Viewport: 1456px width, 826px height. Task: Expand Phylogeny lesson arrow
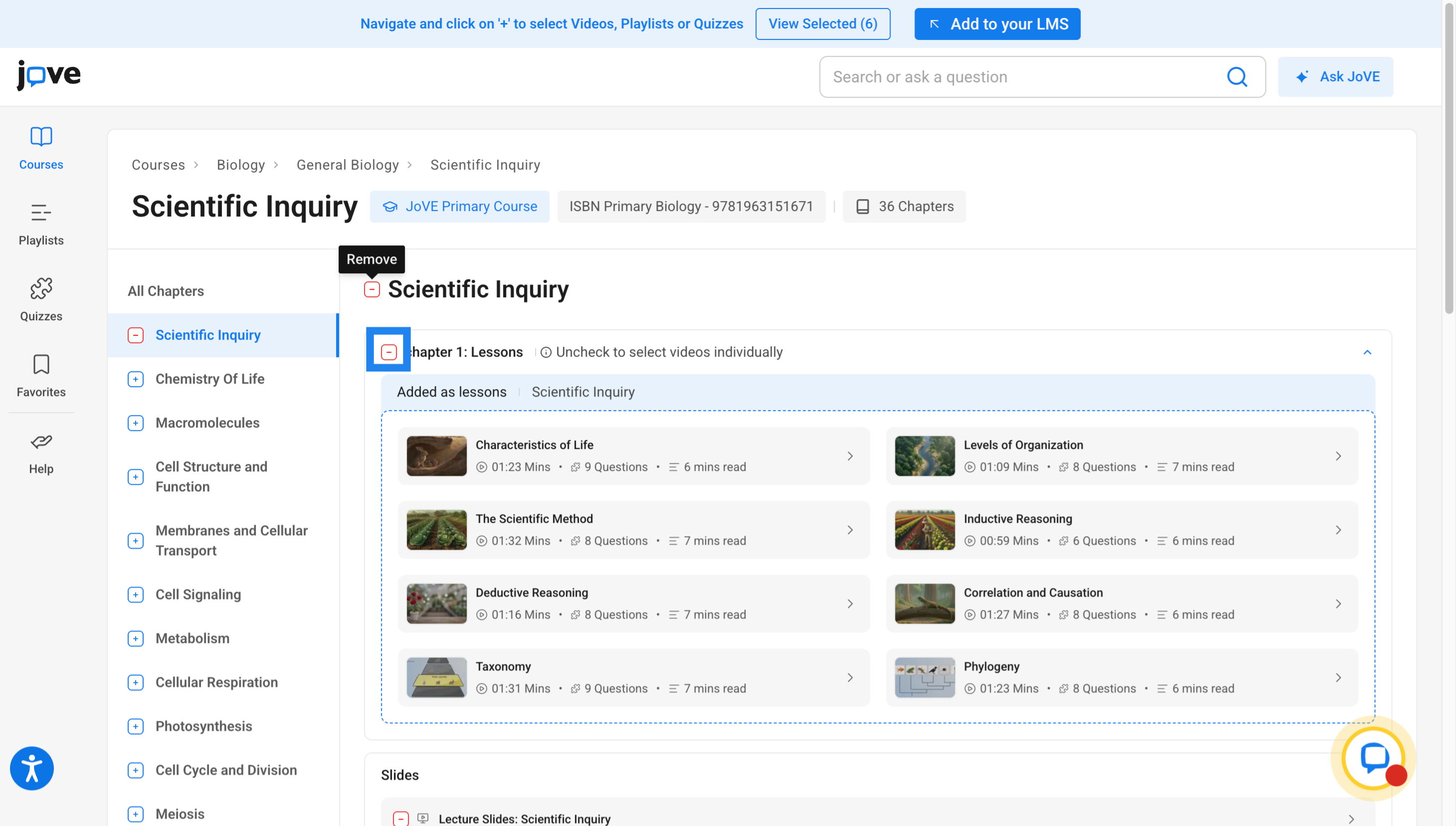coord(1338,677)
